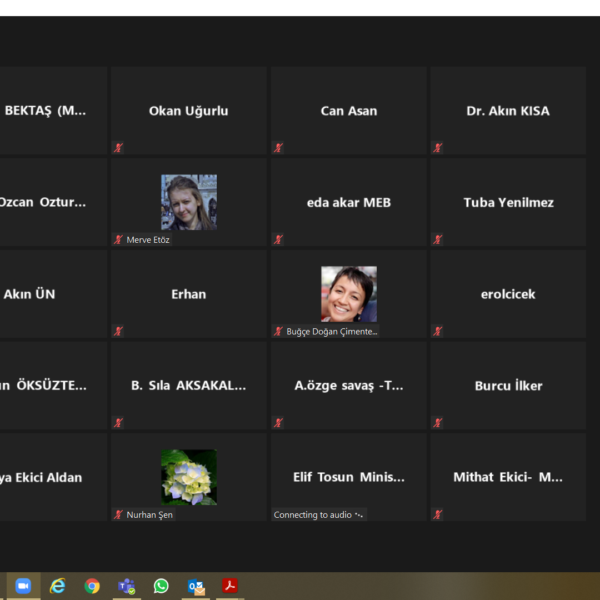Click muted mic icon on Okan Uğurlu tile
Screen dimensions: 600x600
[118, 148]
